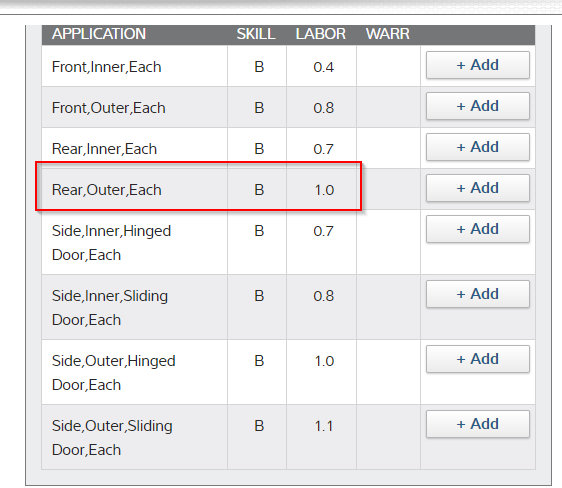Select the Rear,Outer,Each application text

coord(106,190)
